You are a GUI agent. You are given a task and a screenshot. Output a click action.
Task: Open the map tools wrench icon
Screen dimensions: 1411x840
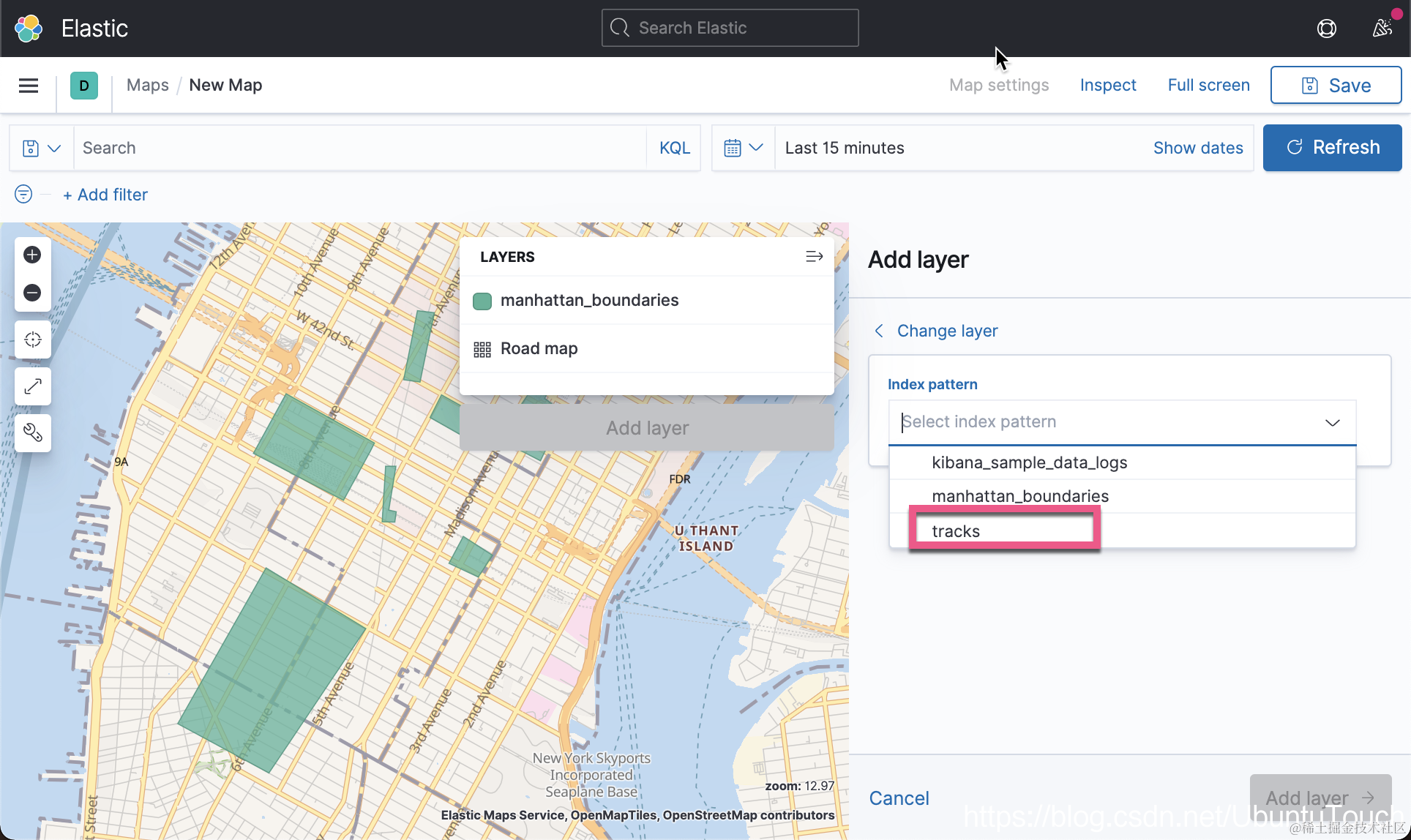coord(32,433)
